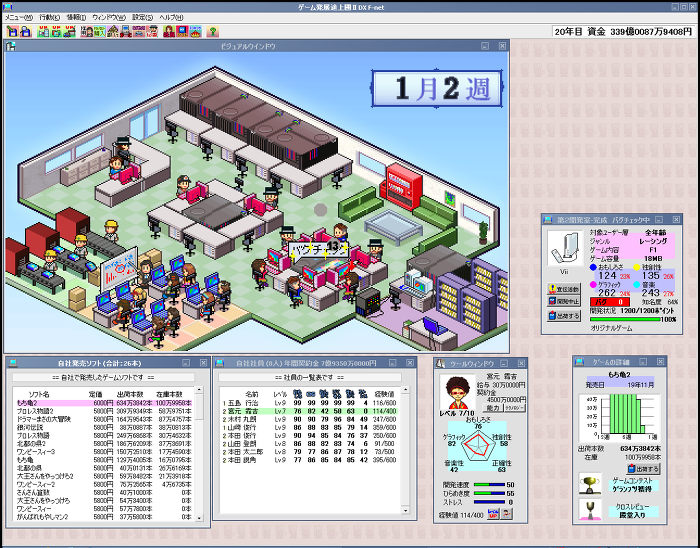Viewport: 700px width, 548px height.
Task: Click the green development progress bar
Action: pos(625,320)
